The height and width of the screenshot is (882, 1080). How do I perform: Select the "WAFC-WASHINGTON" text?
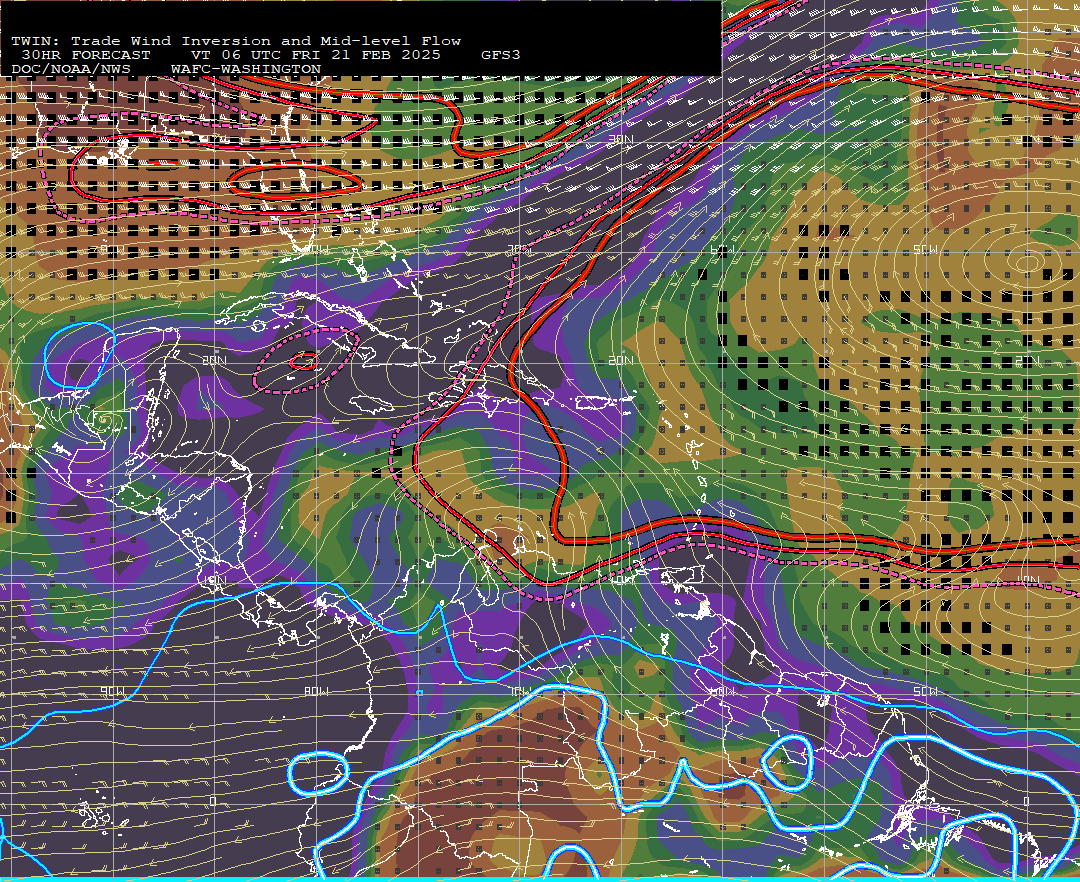pos(246,70)
